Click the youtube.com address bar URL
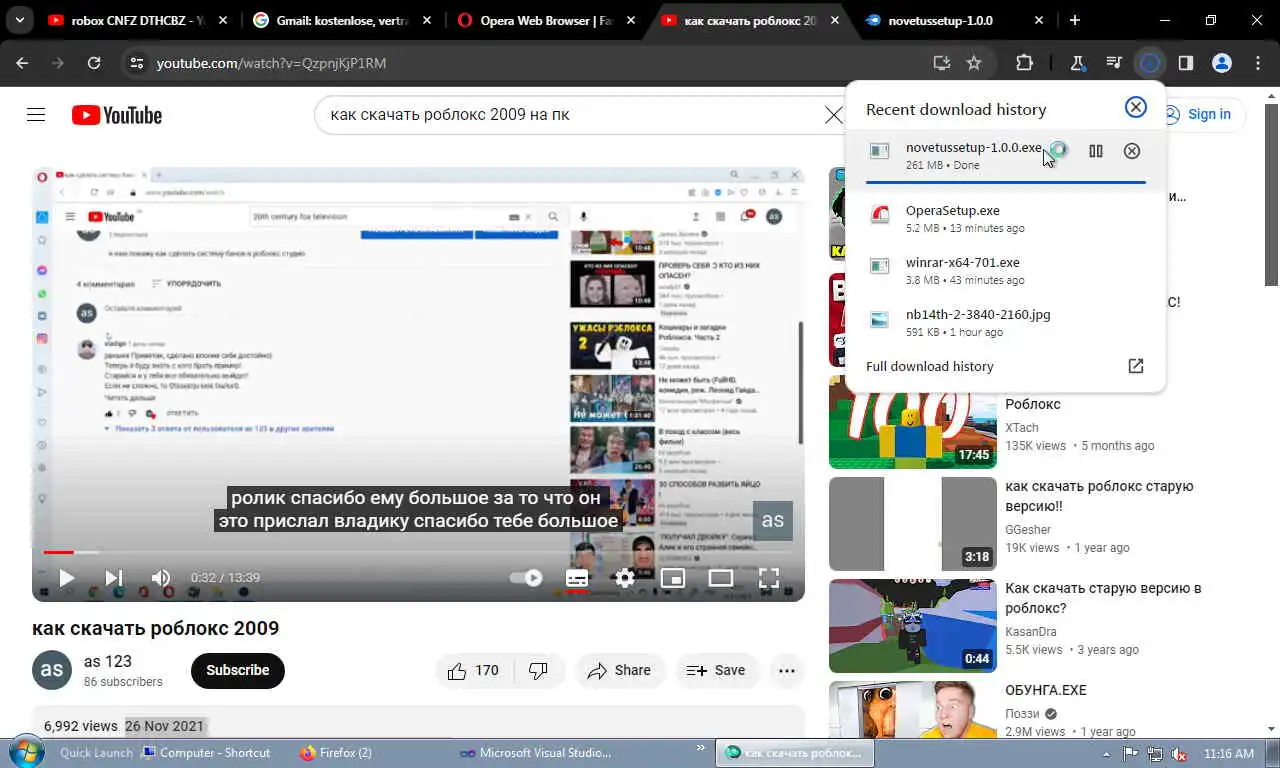The width and height of the screenshot is (1280, 768). coord(271,63)
